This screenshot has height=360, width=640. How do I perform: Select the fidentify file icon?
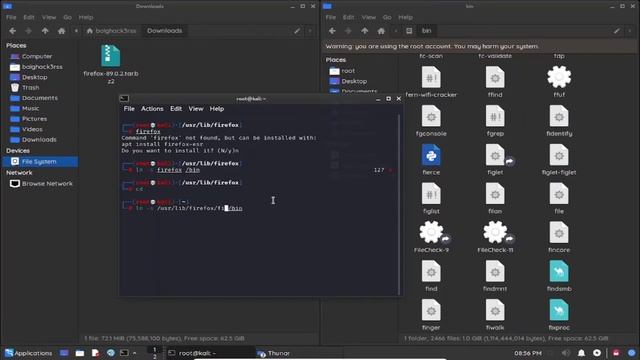(x=559, y=116)
